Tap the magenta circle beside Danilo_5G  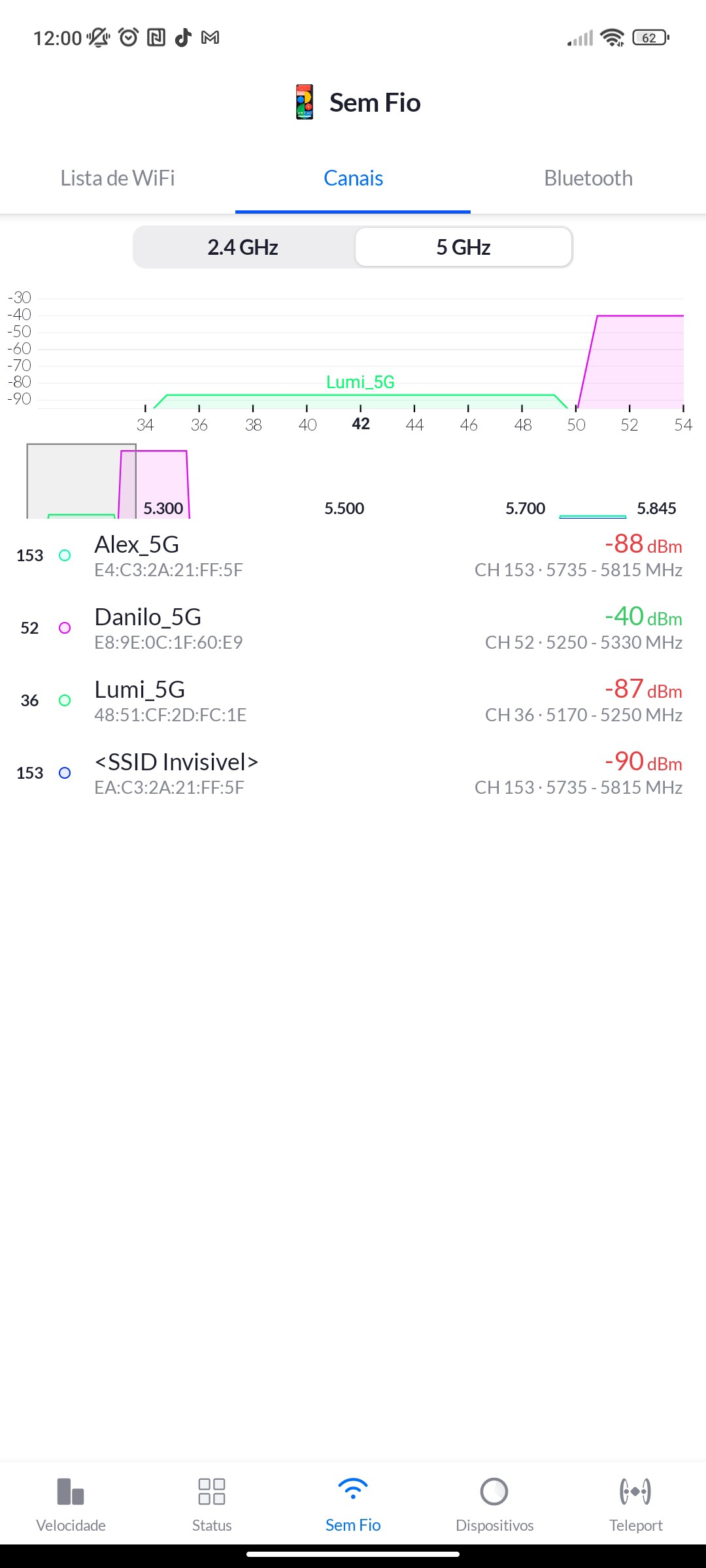[65, 628]
